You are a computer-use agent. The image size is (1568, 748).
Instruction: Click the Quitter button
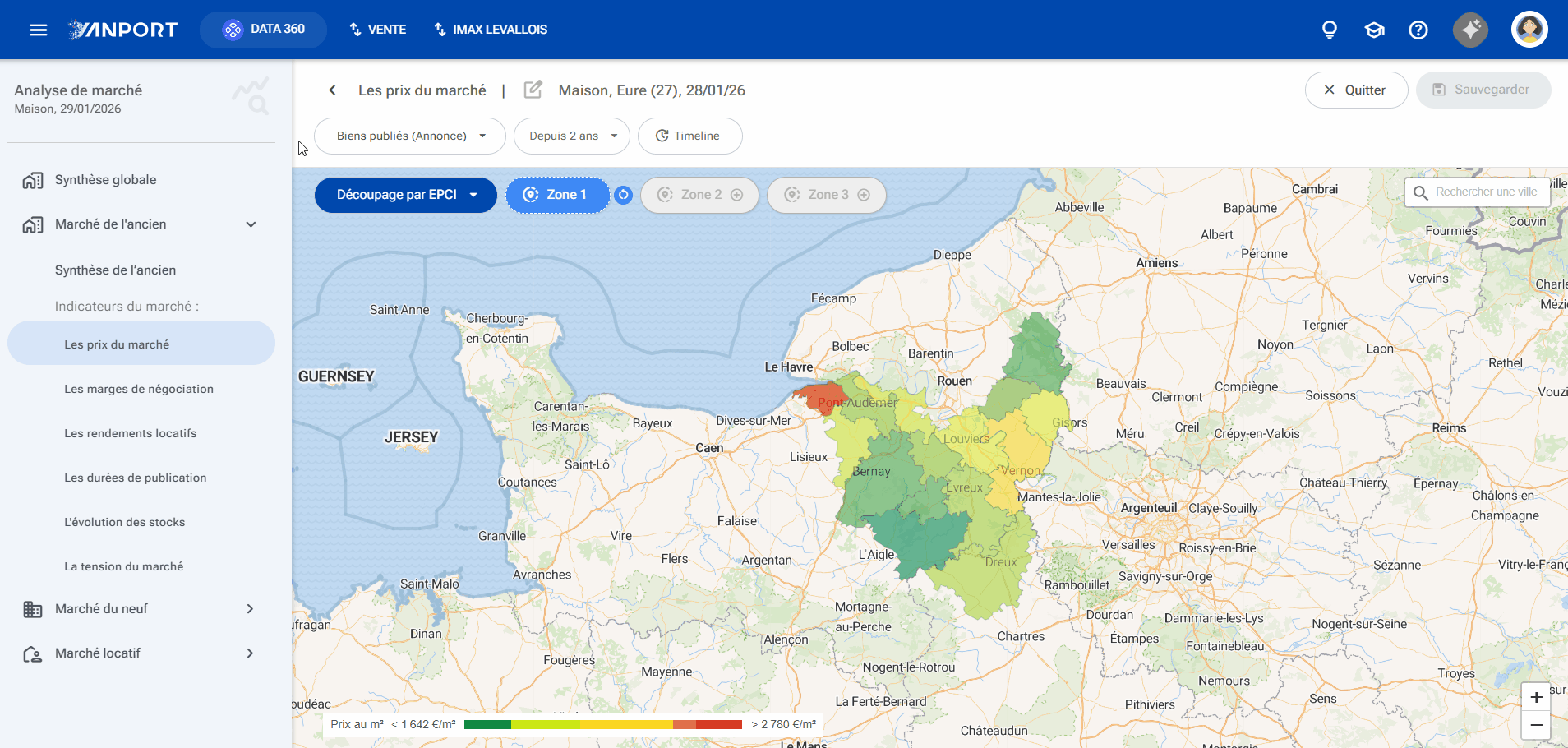1356,90
